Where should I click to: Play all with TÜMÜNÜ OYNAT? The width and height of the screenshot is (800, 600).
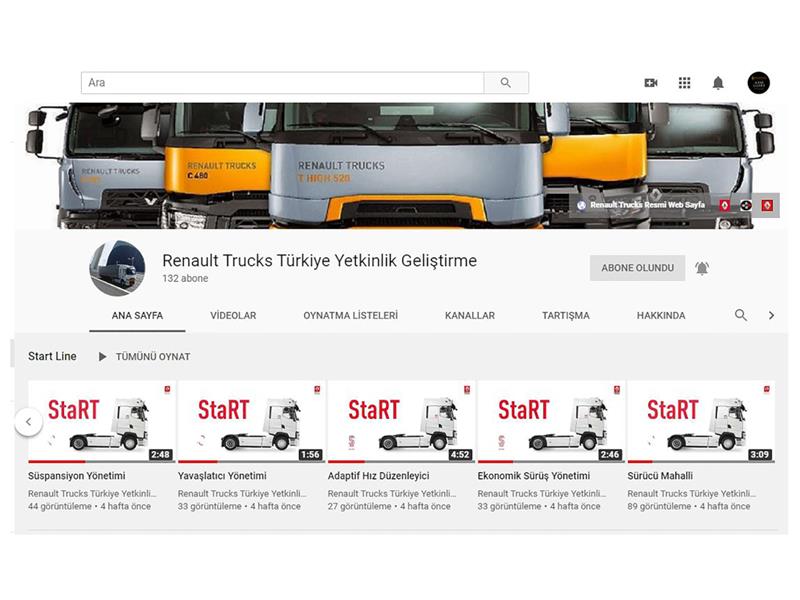(144, 357)
